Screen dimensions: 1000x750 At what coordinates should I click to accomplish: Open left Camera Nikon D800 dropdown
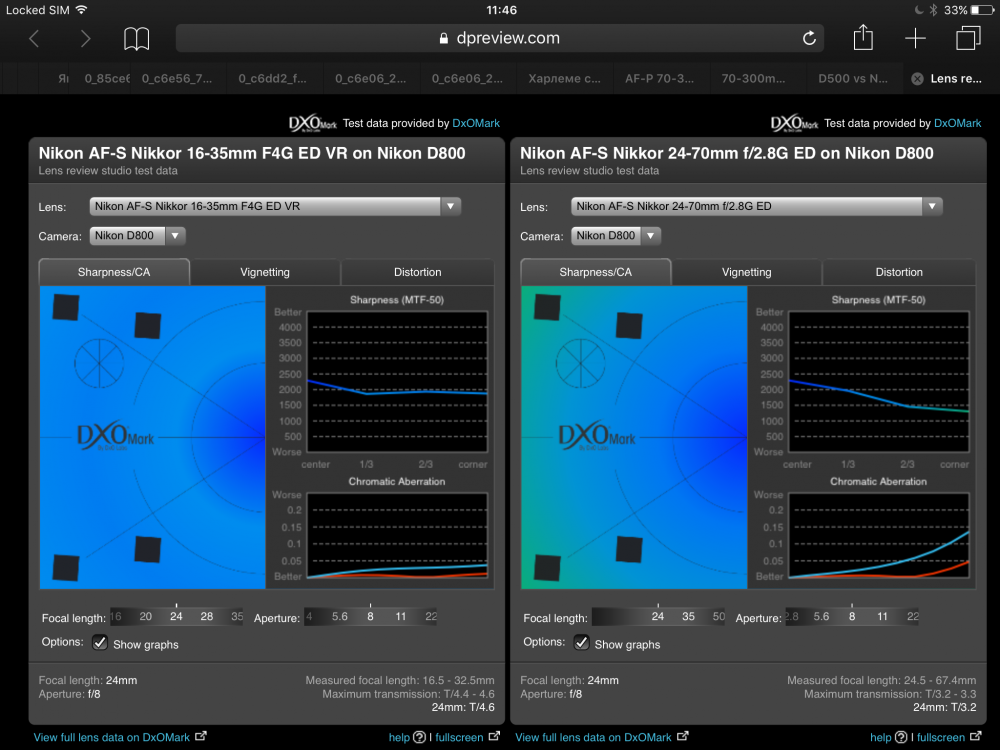pyautogui.click(x=137, y=236)
